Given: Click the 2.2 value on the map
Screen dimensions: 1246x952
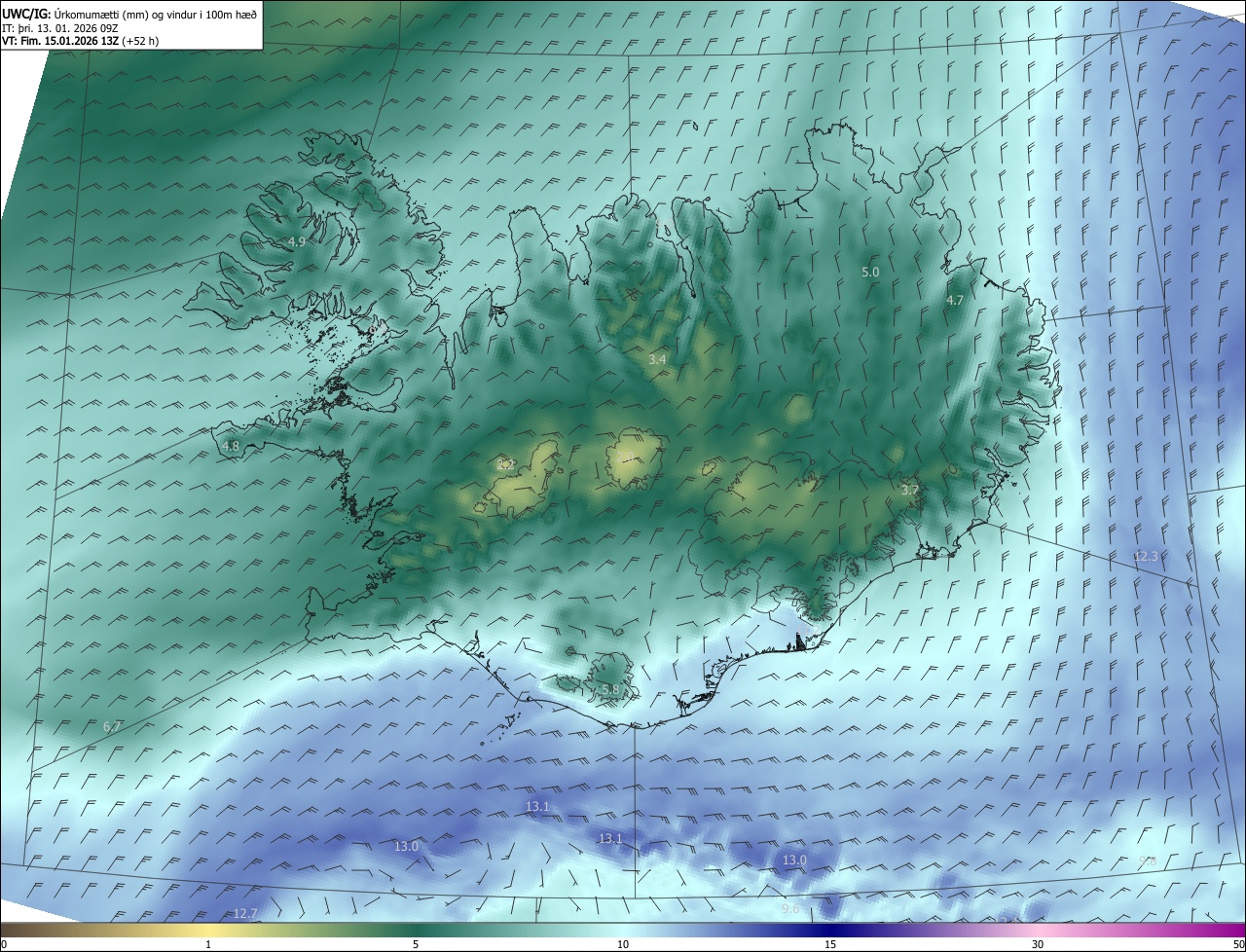Looking at the screenshot, I should coord(505,464).
